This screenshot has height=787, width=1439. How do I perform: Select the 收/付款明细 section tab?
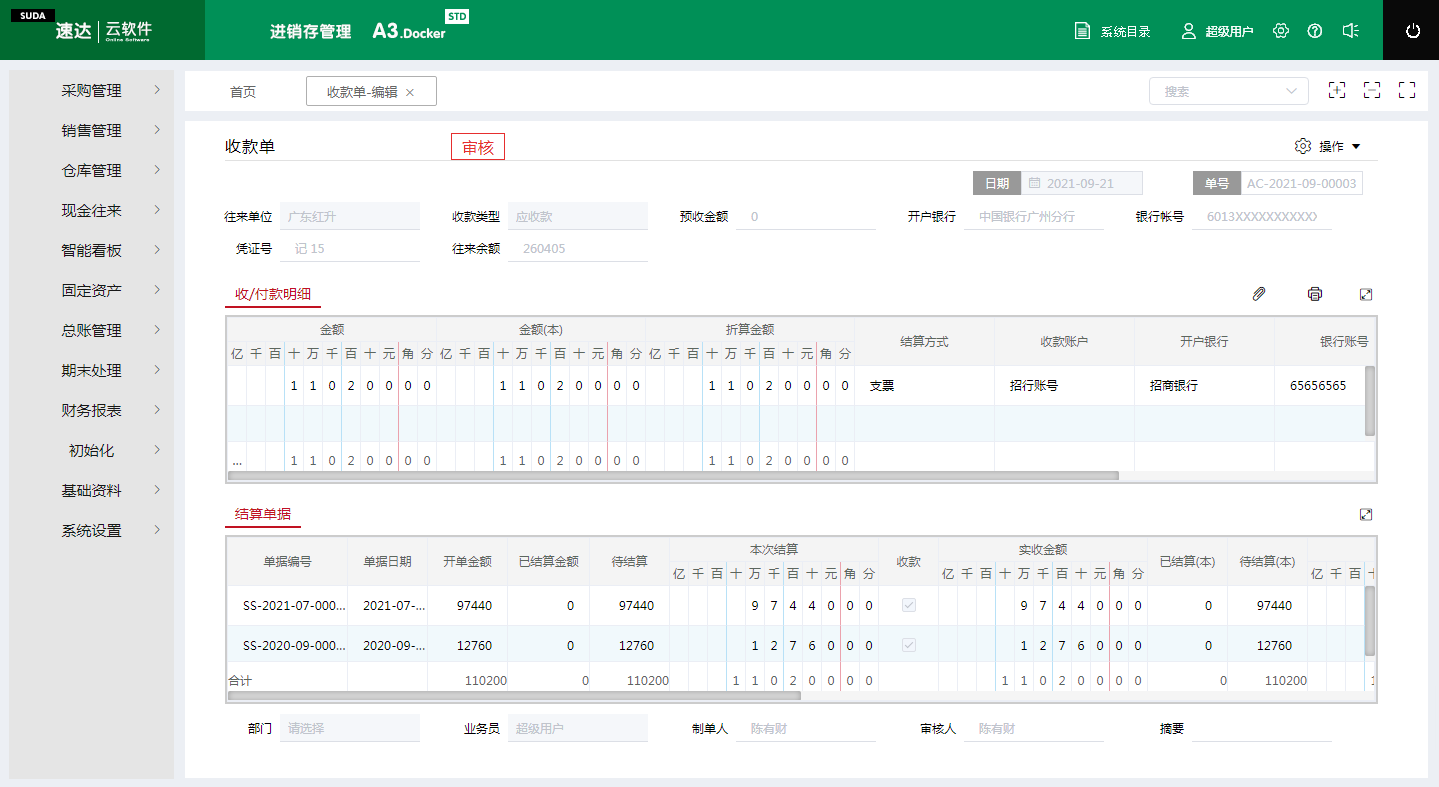point(273,294)
